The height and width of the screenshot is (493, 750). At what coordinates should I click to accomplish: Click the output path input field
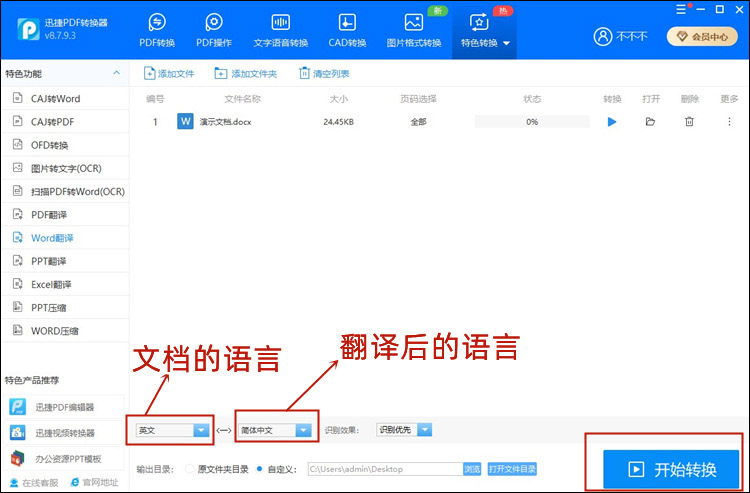(385, 469)
